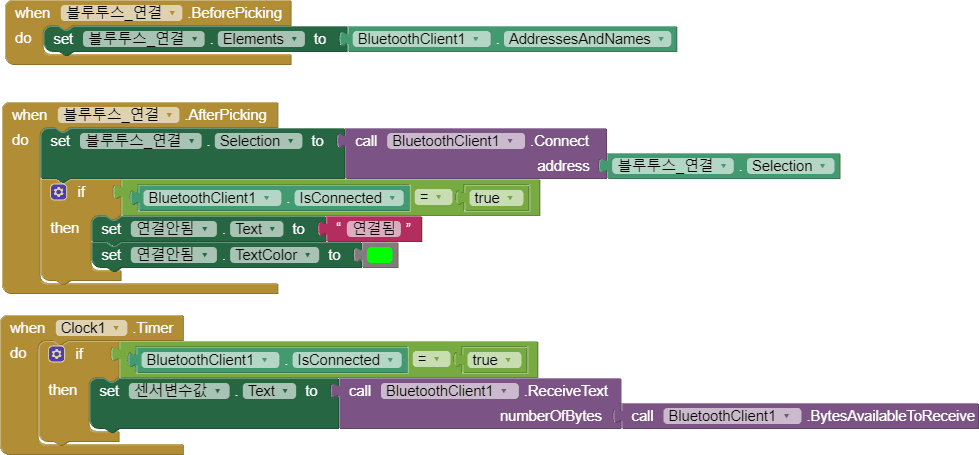Click 'when' label of the Clock1 Timer event
Viewport: 979px width, 455px height.
pyautogui.click(x=27, y=328)
